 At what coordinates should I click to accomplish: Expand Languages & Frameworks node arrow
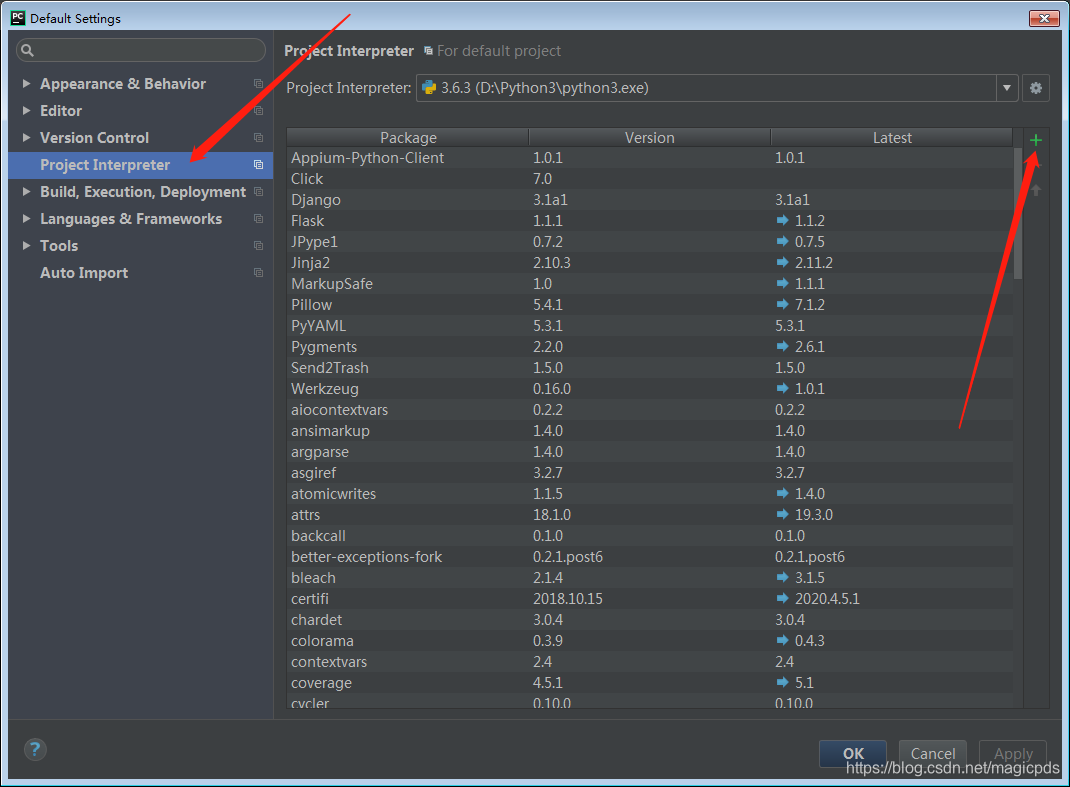pyautogui.click(x=26, y=218)
